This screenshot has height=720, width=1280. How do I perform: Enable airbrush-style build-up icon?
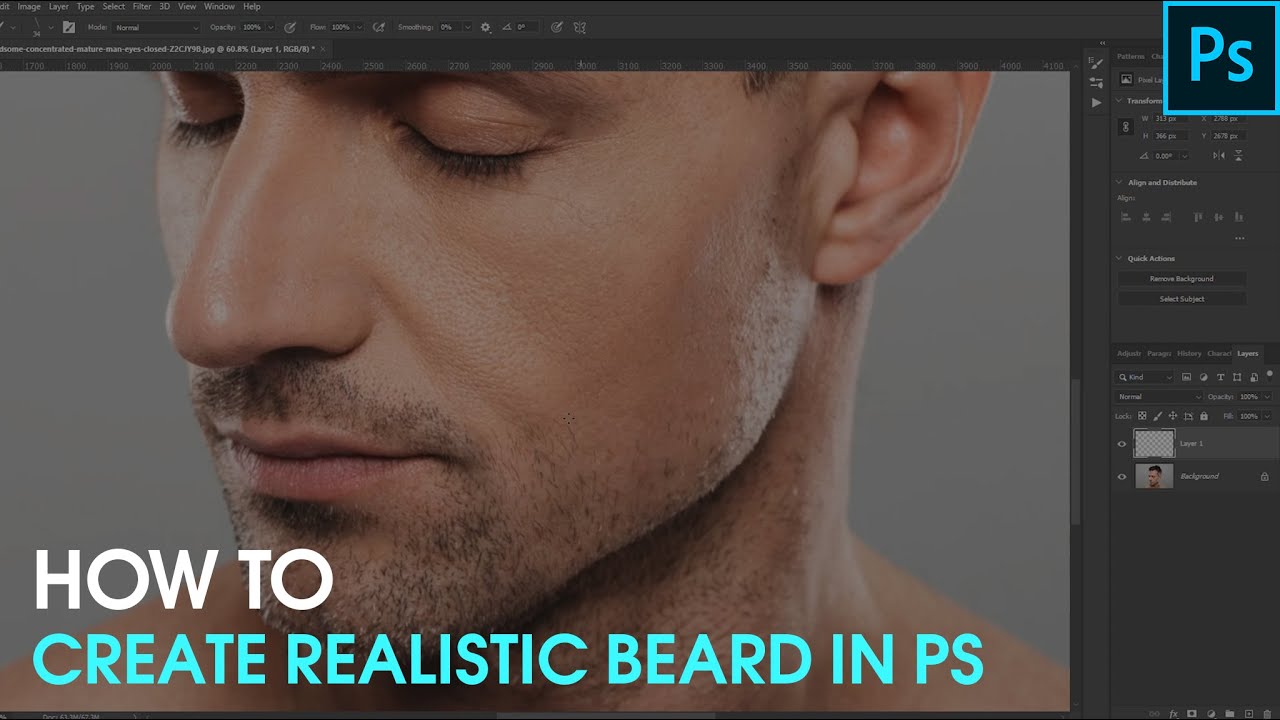tap(379, 27)
